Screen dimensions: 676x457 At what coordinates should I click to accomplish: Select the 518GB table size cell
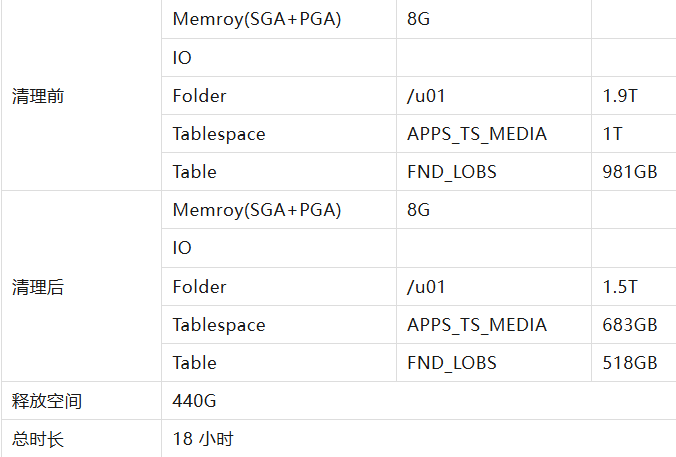[630, 363]
